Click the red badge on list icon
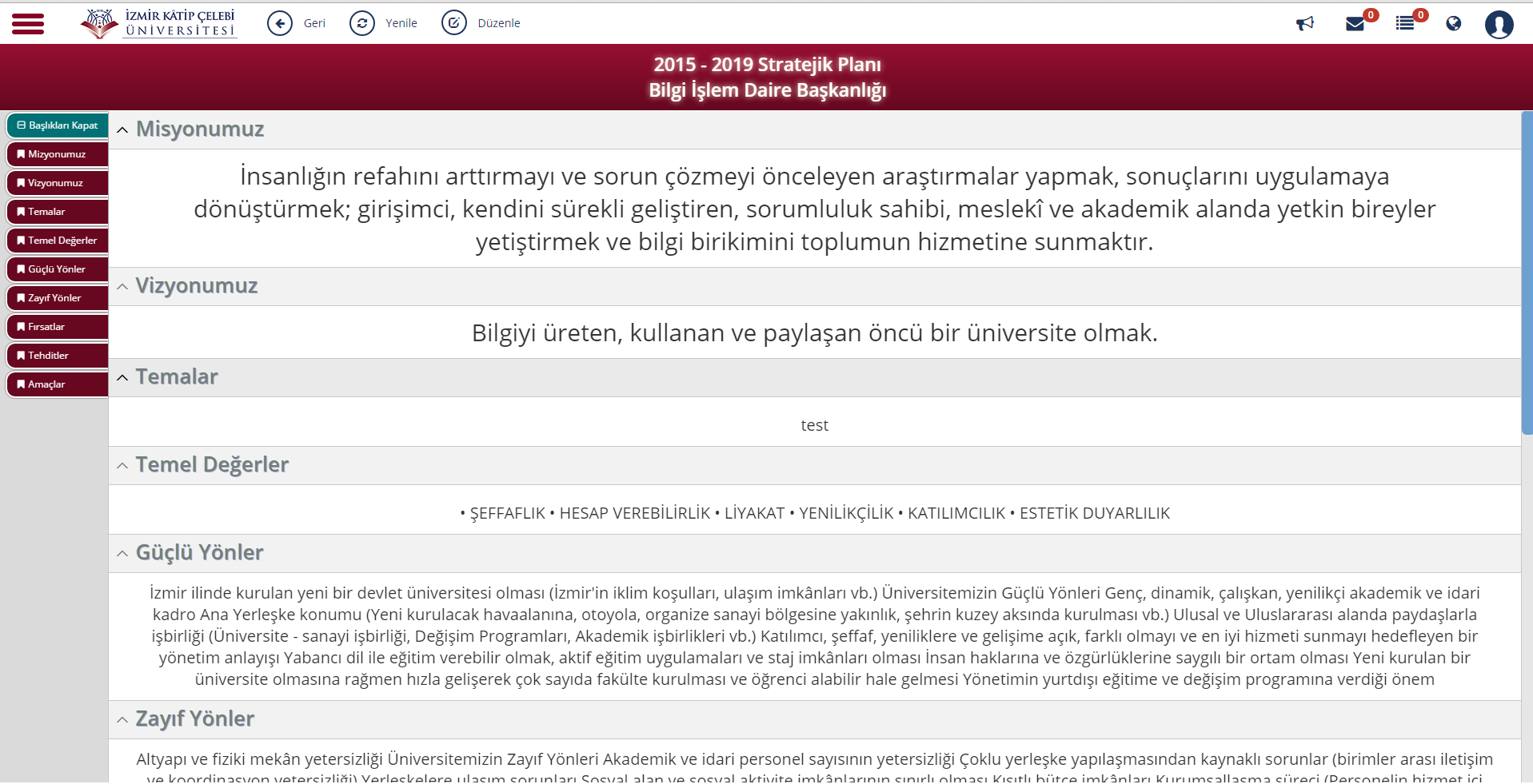Image resolution: width=1533 pixels, height=784 pixels. [x=1420, y=14]
